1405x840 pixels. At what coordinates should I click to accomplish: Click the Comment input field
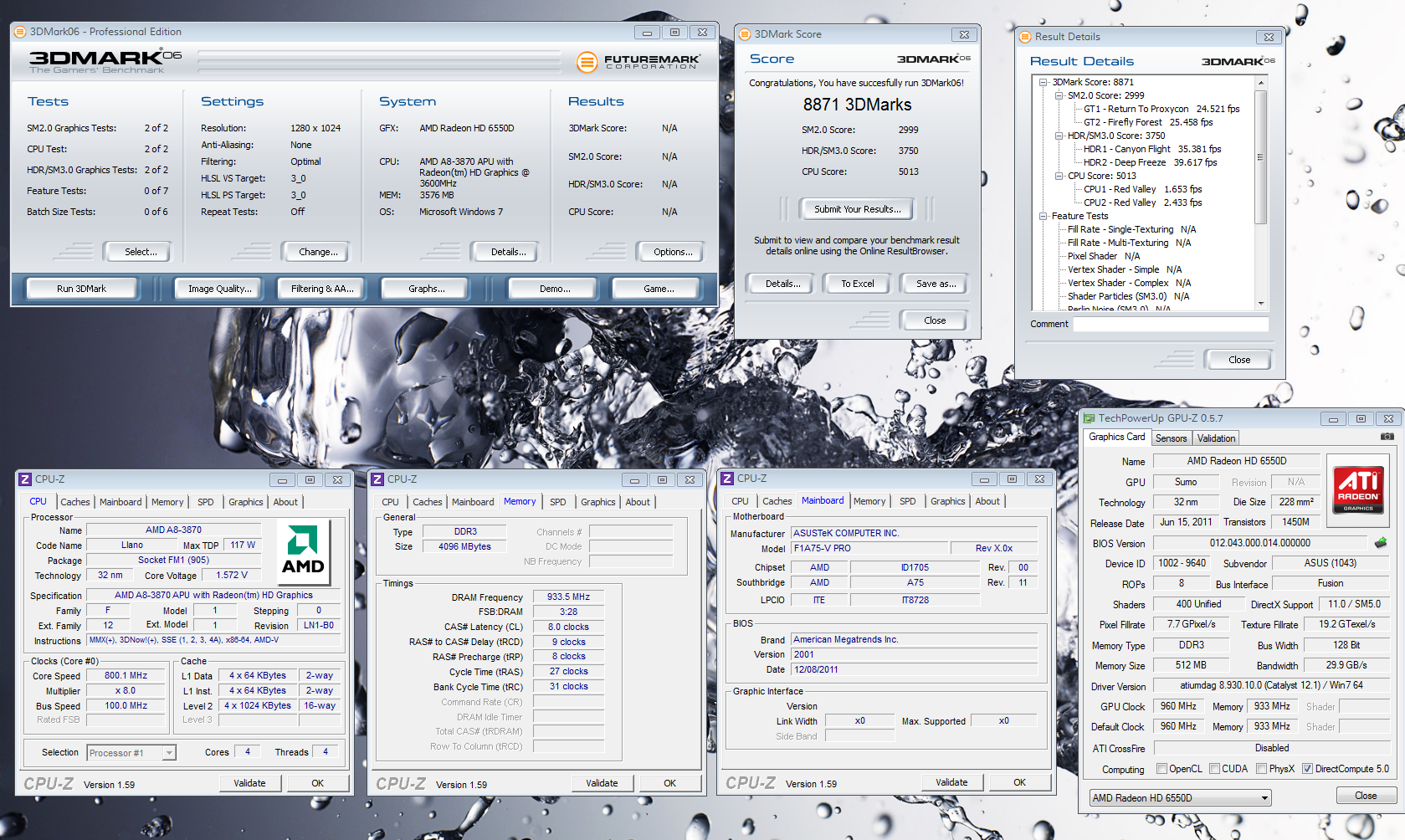tap(1170, 324)
